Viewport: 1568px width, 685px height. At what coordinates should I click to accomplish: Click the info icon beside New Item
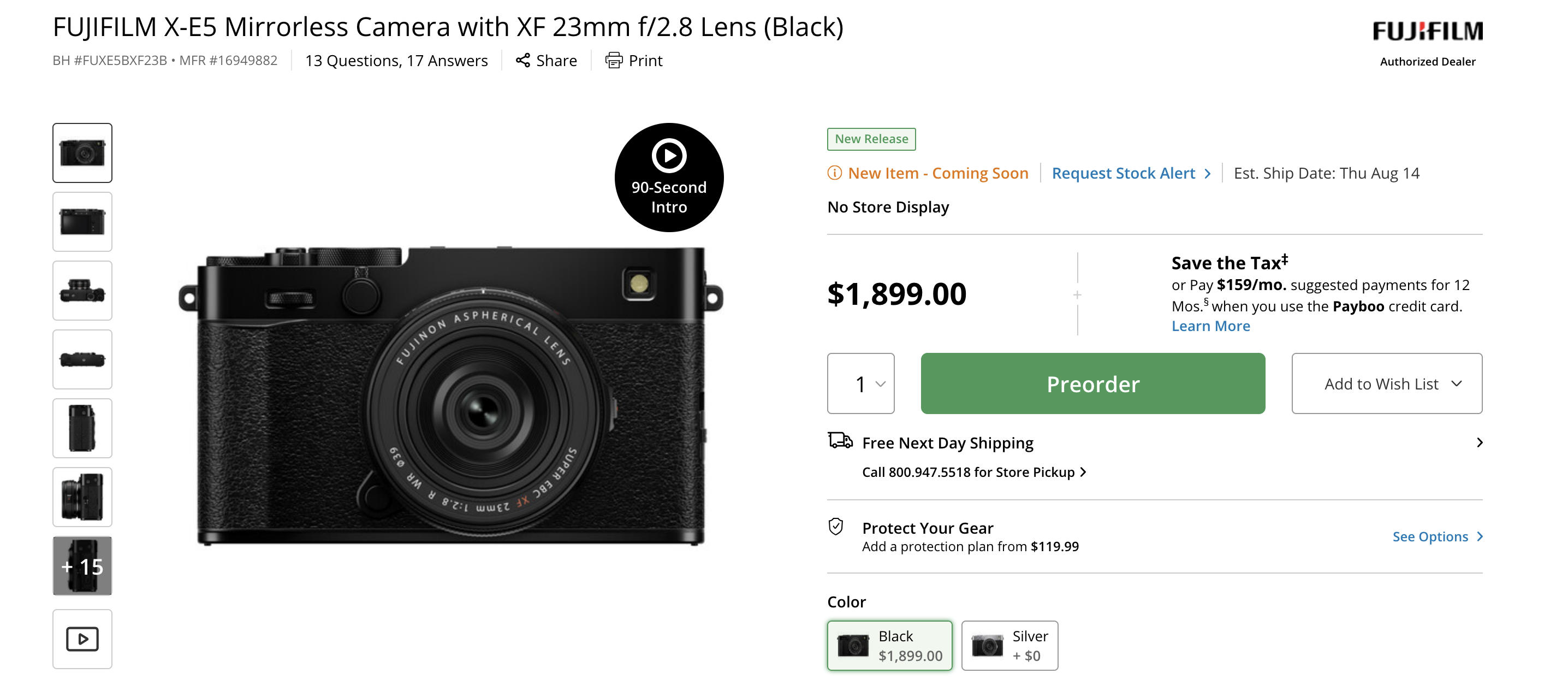coord(834,174)
